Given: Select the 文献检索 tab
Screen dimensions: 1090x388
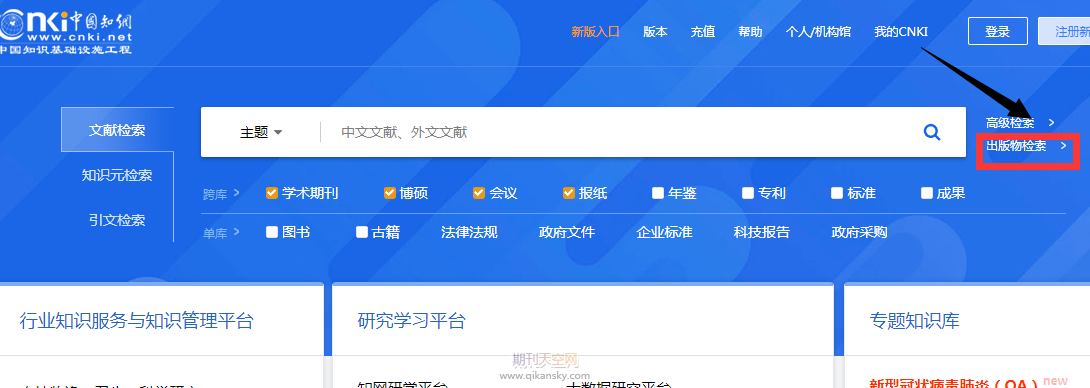Looking at the screenshot, I should tap(117, 130).
